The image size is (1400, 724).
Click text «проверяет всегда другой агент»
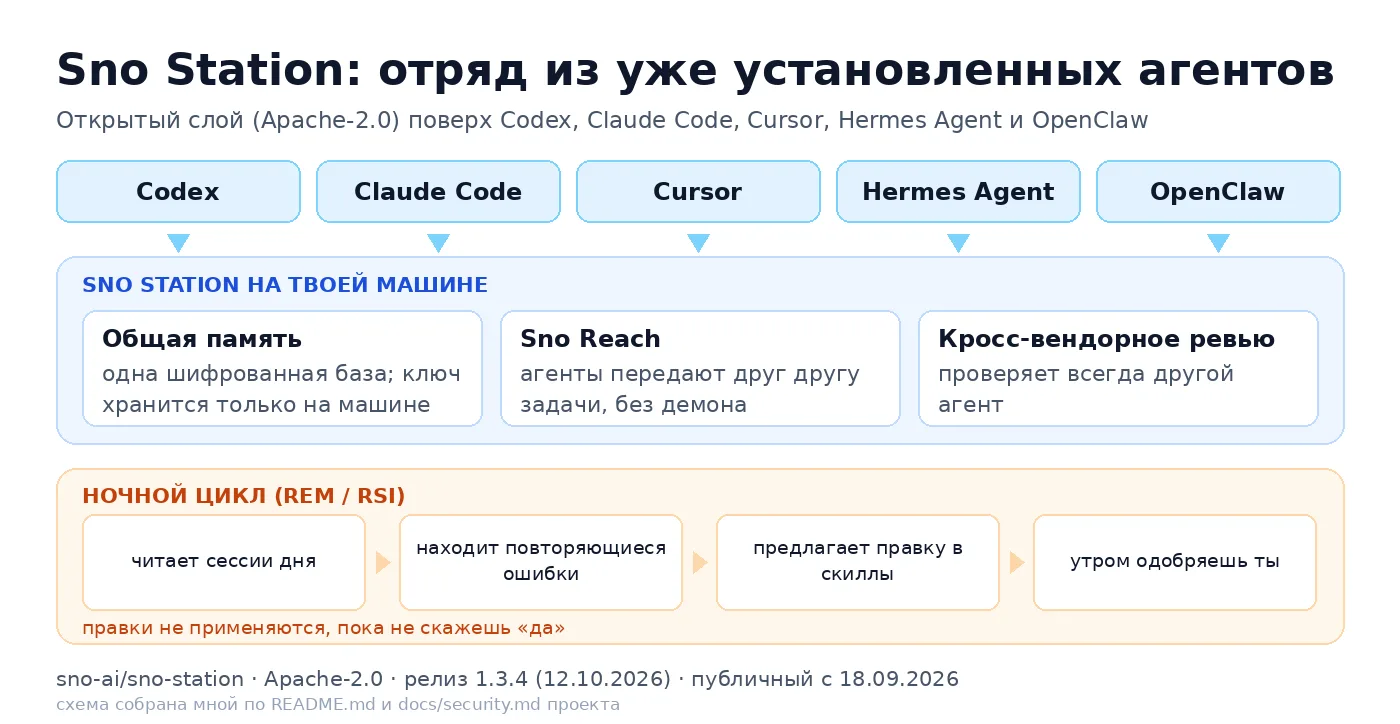1086,390
